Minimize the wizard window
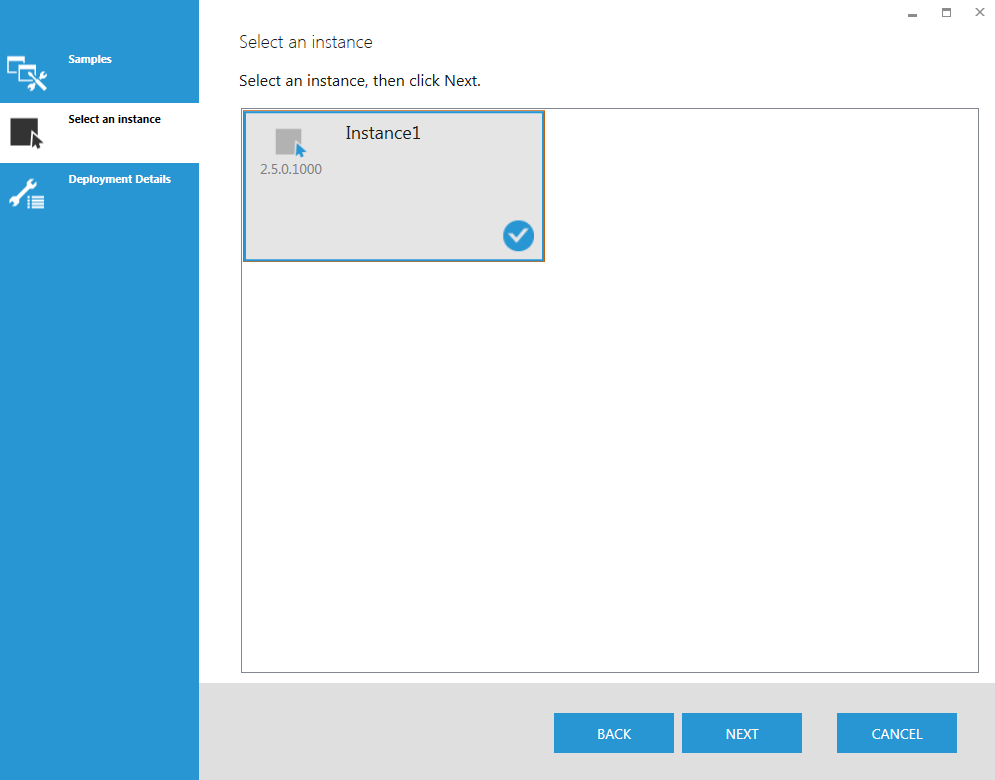Viewport: 995px width, 780px height. (913, 13)
